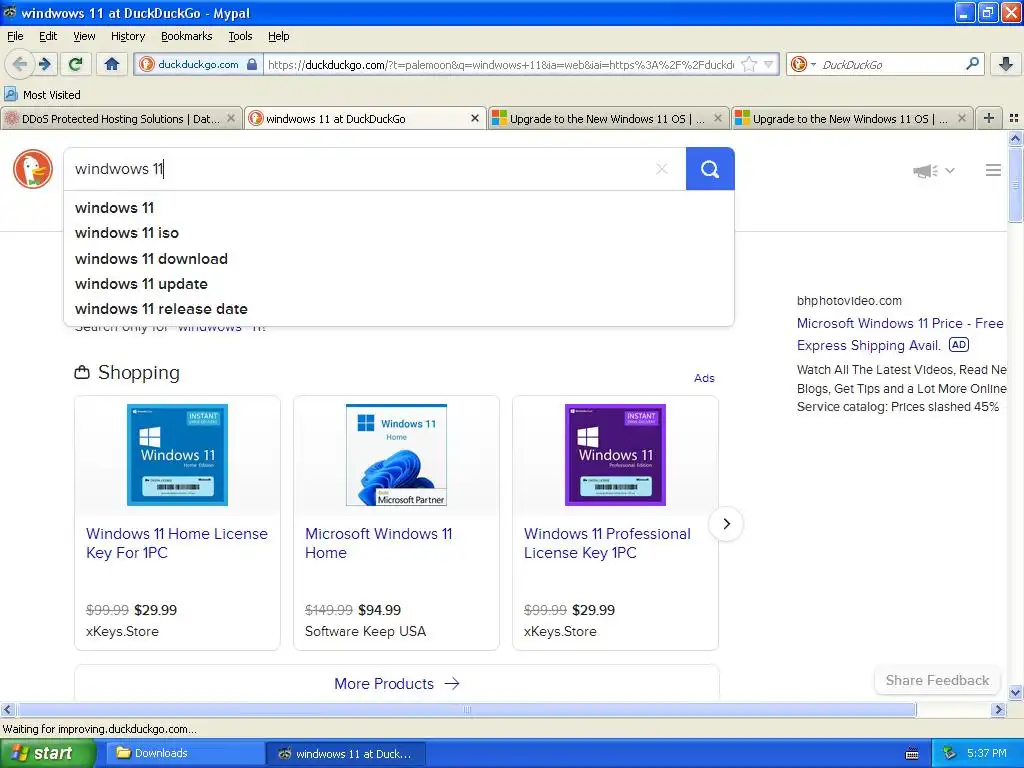
Task: Click the purple Windows 11 Professional thumbnail
Action: tap(615, 455)
